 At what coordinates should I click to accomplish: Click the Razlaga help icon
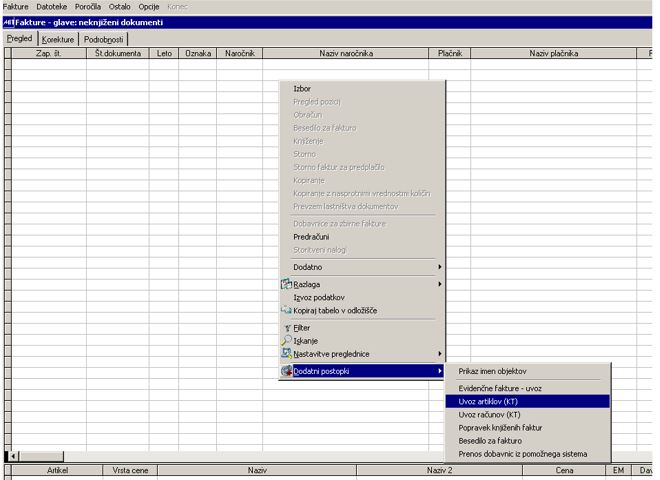tap(286, 284)
